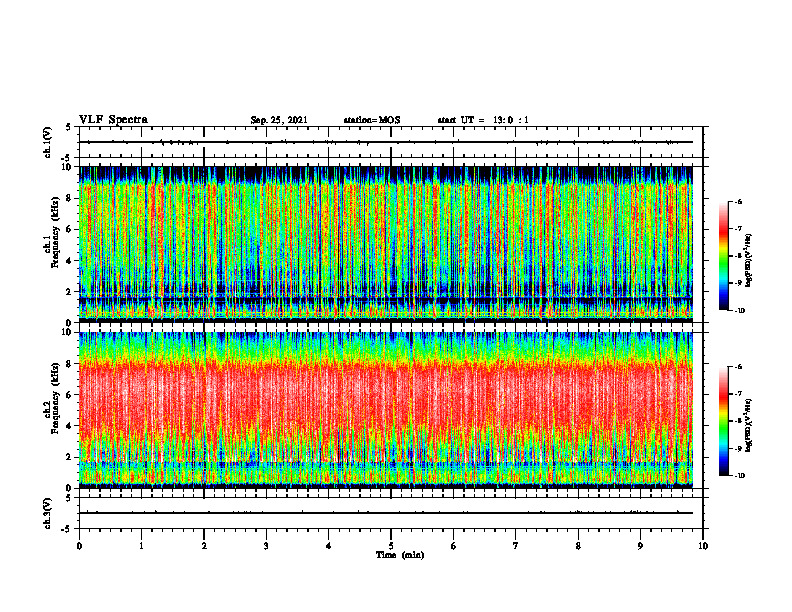Click the 'start UT = 13: 0 : 1' text
Screen dimensions: 792x612
tap(483, 120)
